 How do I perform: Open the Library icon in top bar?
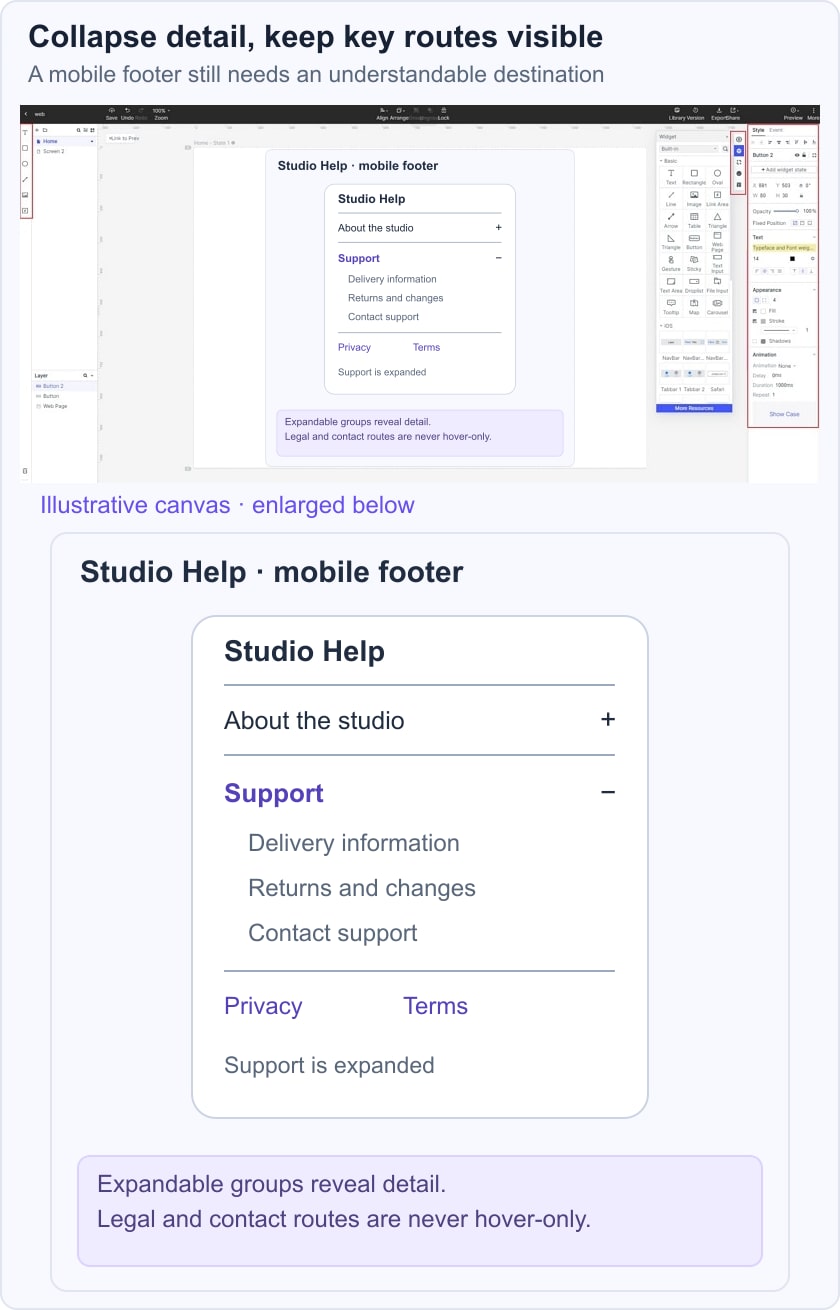tap(677, 110)
